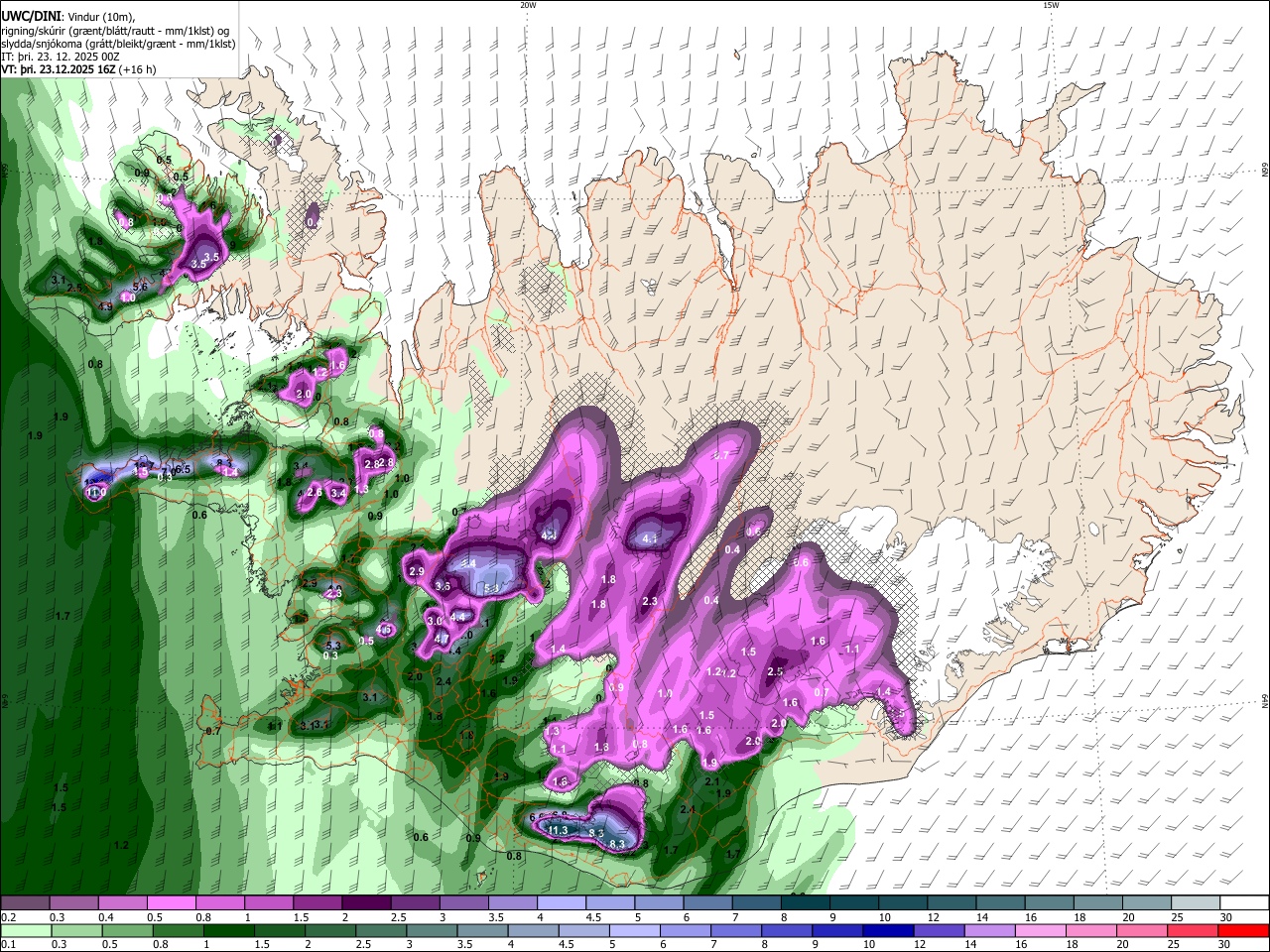The height and width of the screenshot is (952, 1270).
Task: Pick the darkest purple 2 swatch in snow scale
Action: 366,903
